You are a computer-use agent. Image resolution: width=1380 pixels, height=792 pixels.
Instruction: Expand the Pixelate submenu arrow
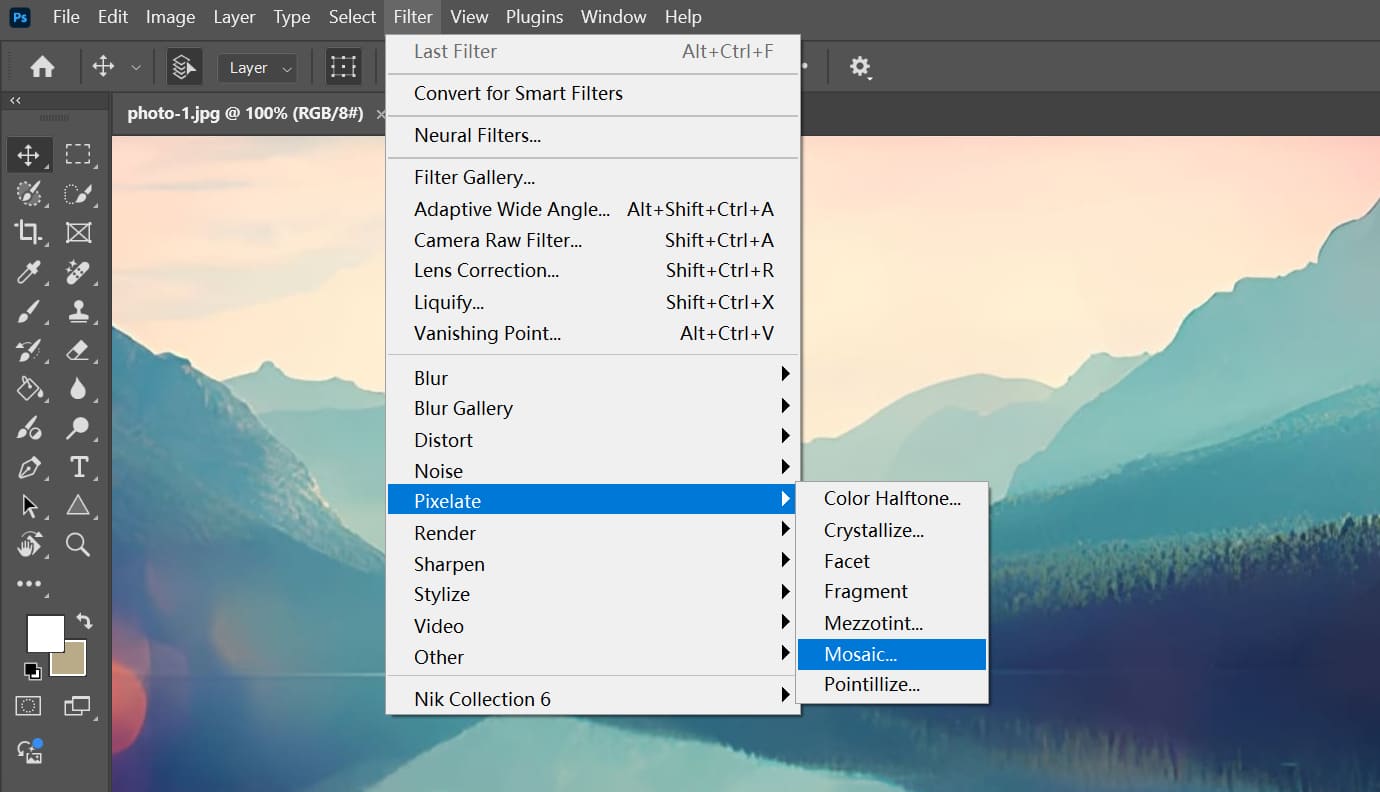click(786, 500)
